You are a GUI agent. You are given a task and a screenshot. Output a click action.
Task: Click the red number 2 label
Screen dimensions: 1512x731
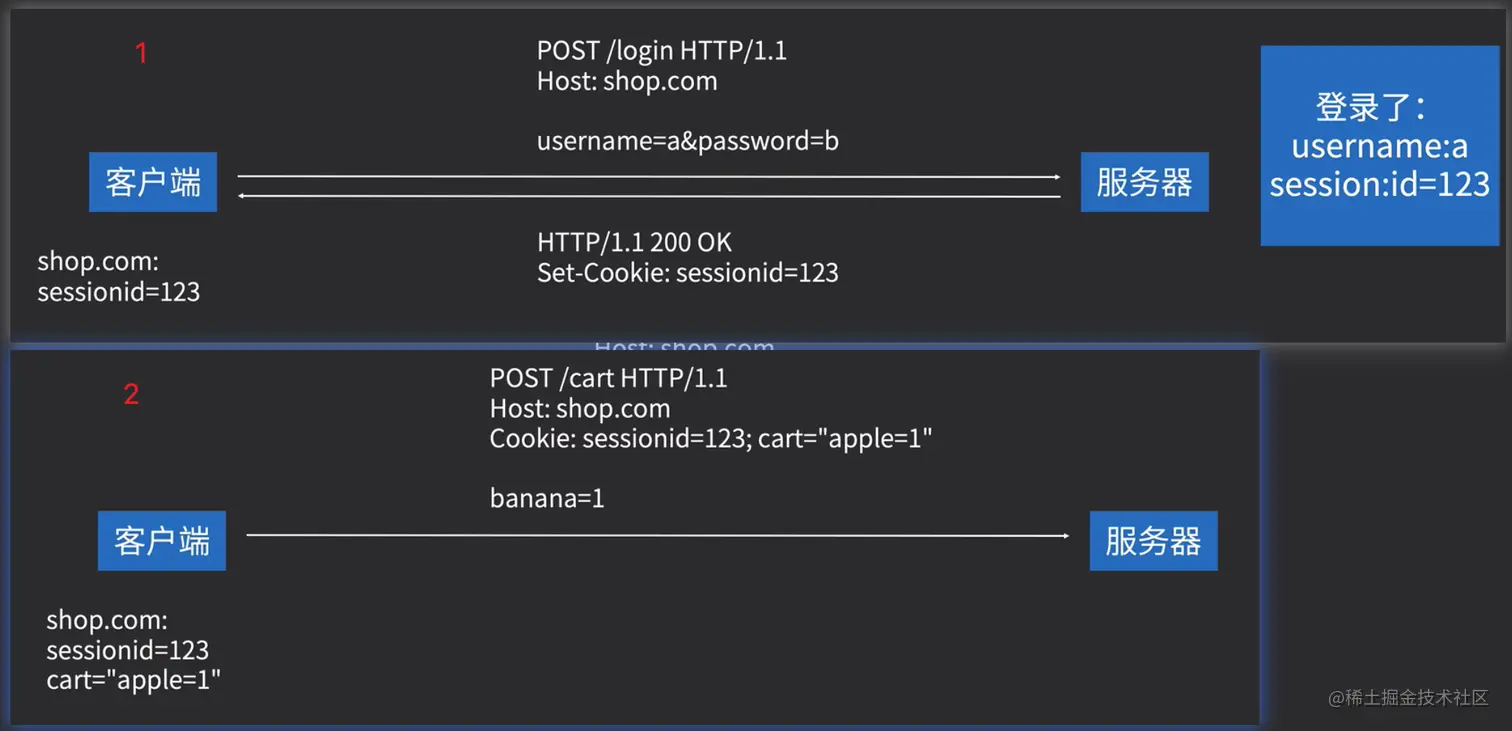pyautogui.click(x=131, y=395)
